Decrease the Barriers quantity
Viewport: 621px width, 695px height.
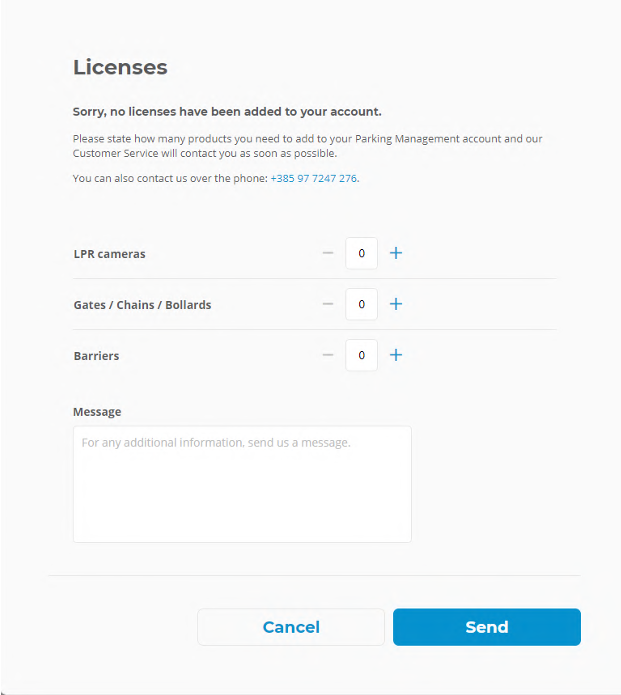coord(328,355)
